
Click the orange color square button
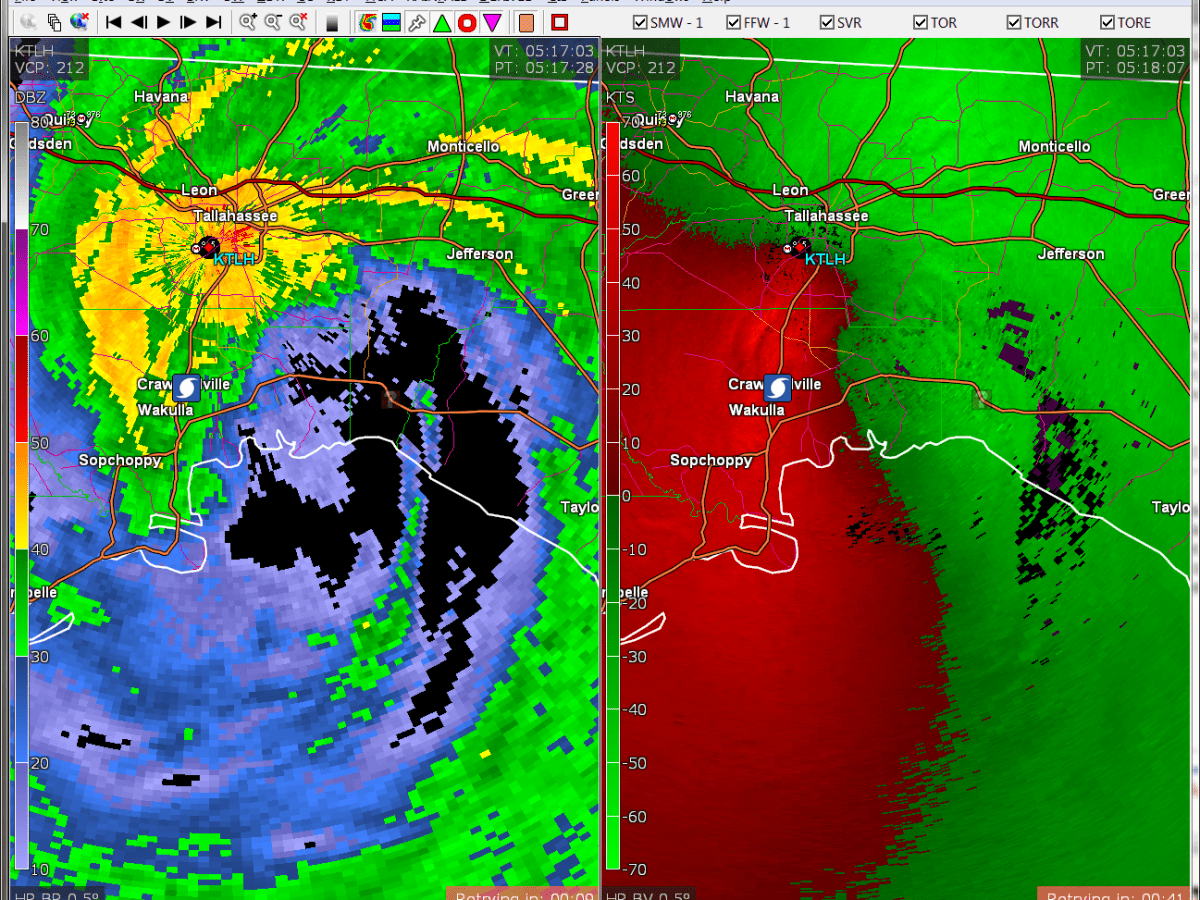point(527,22)
